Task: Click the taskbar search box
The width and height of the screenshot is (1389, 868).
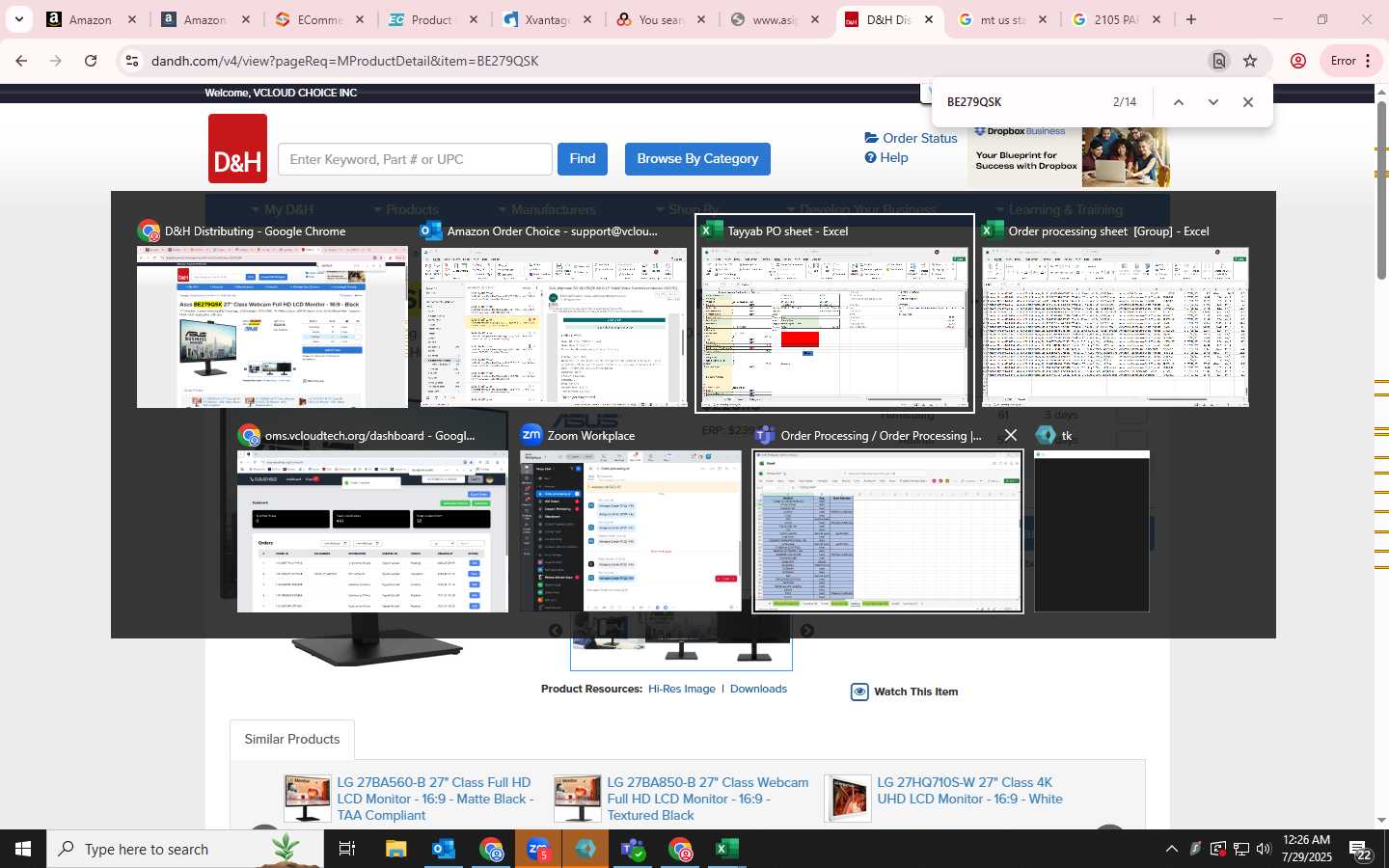Action: click(x=185, y=849)
